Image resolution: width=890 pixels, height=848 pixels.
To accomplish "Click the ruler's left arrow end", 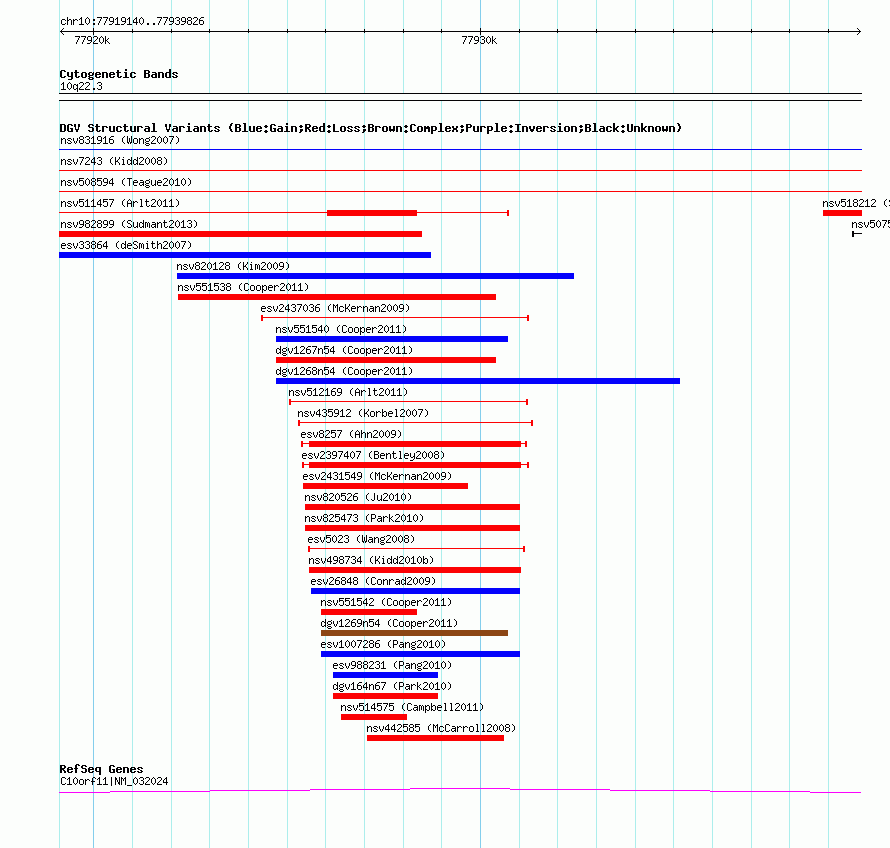I will point(62,31).
